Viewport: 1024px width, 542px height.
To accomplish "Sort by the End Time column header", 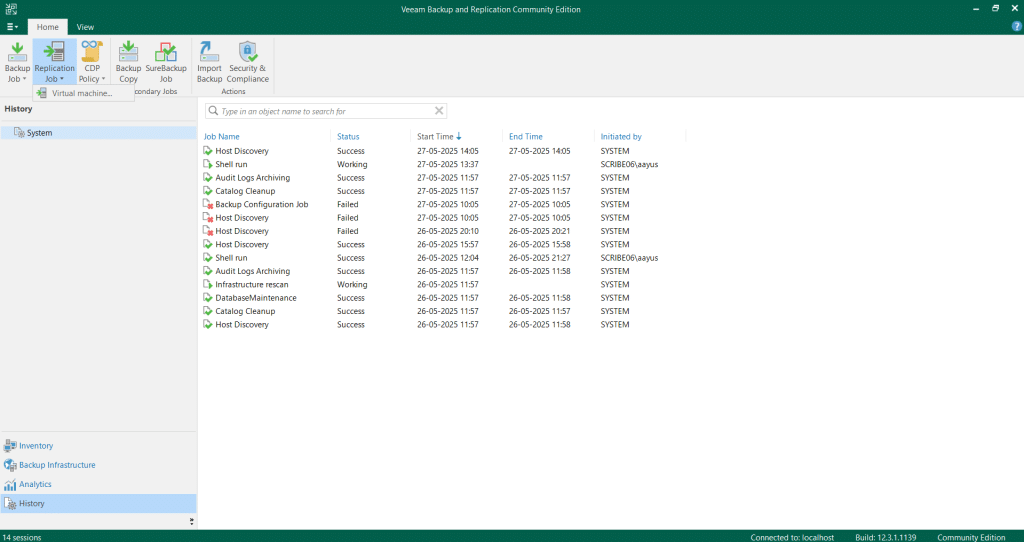I will tap(526, 136).
